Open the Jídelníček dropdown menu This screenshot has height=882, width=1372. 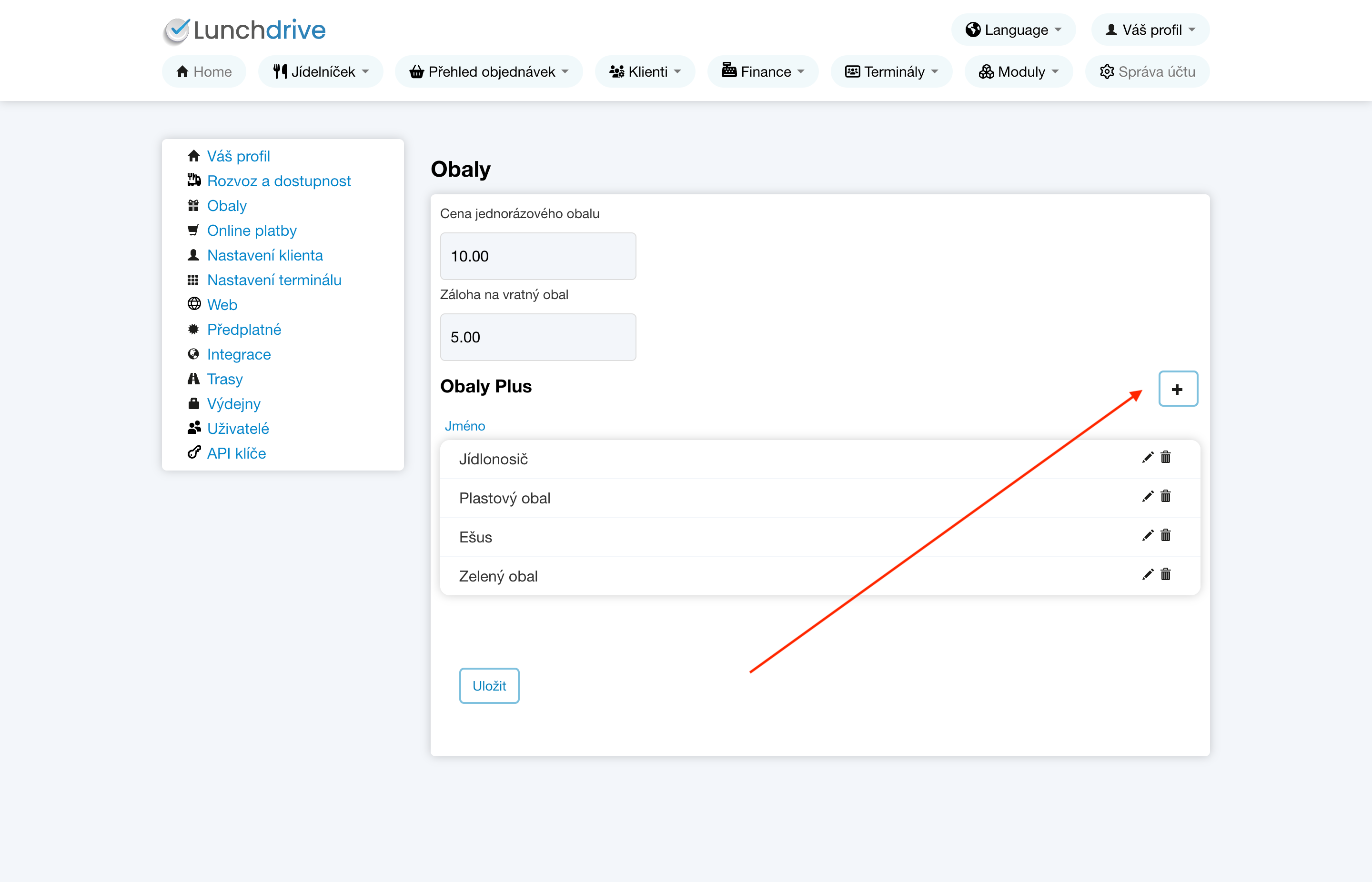(320, 71)
